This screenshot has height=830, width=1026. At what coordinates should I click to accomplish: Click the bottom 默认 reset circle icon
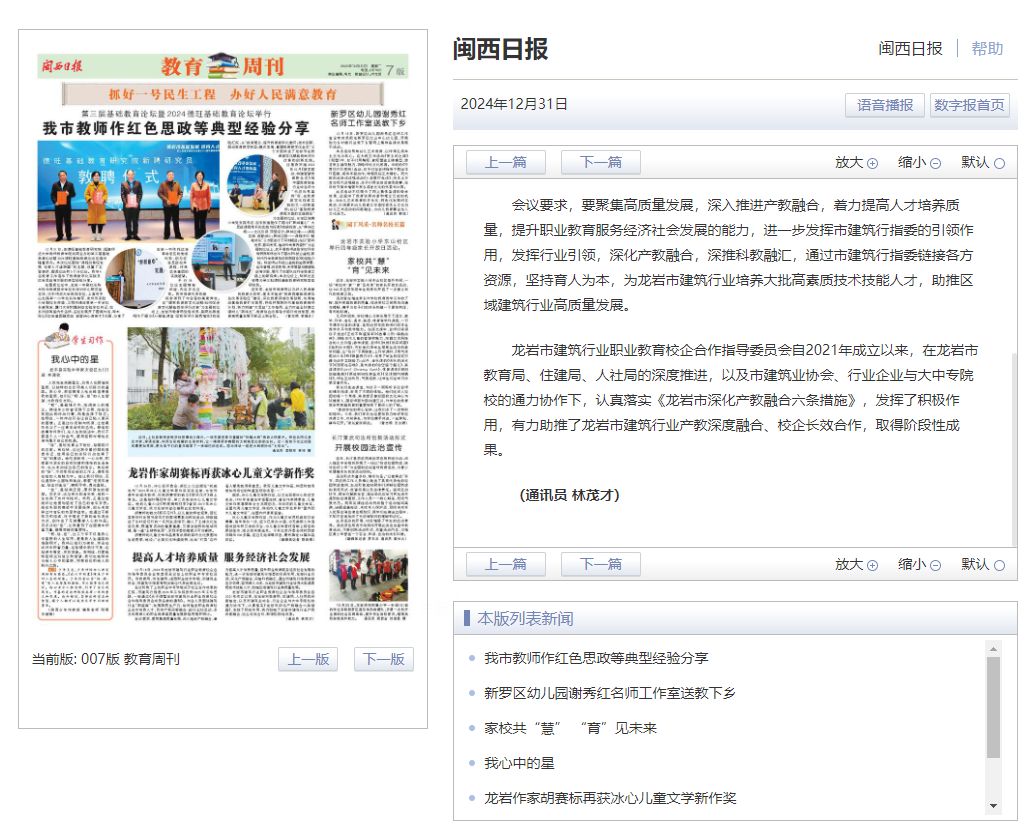coord(999,565)
